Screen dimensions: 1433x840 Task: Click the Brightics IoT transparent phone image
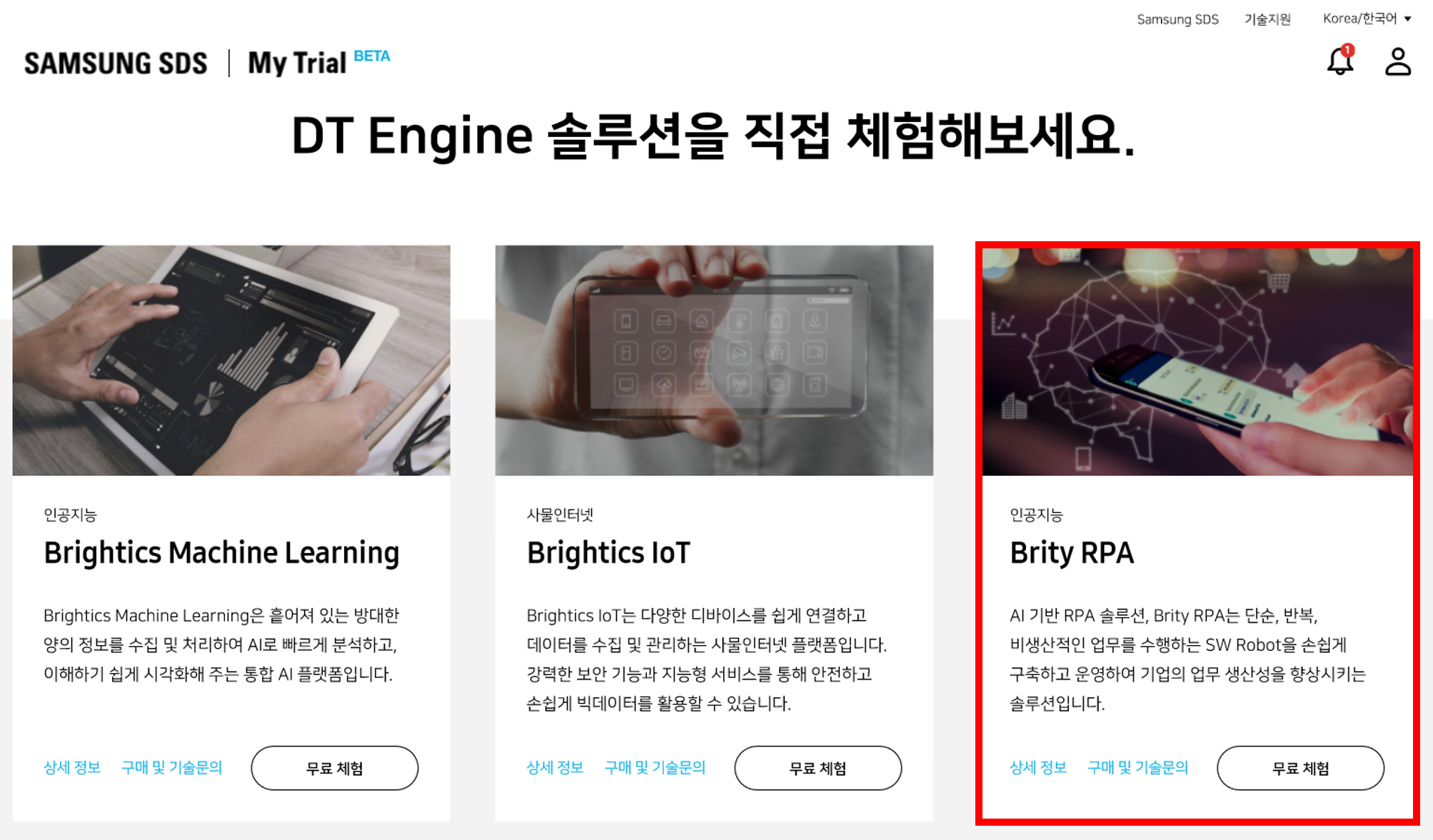[x=714, y=360]
